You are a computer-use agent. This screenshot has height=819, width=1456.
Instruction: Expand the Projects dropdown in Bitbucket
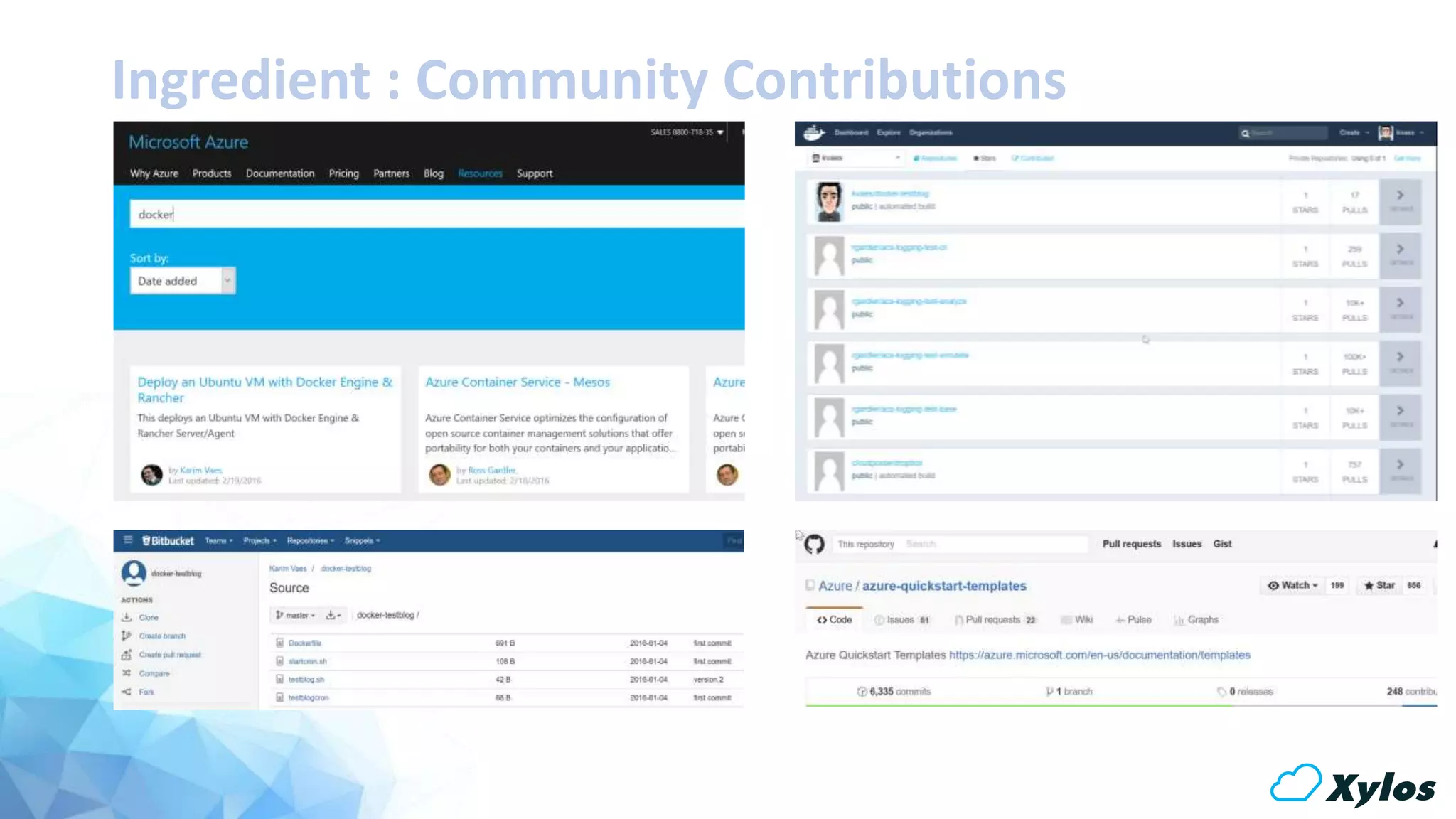pos(260,541)
